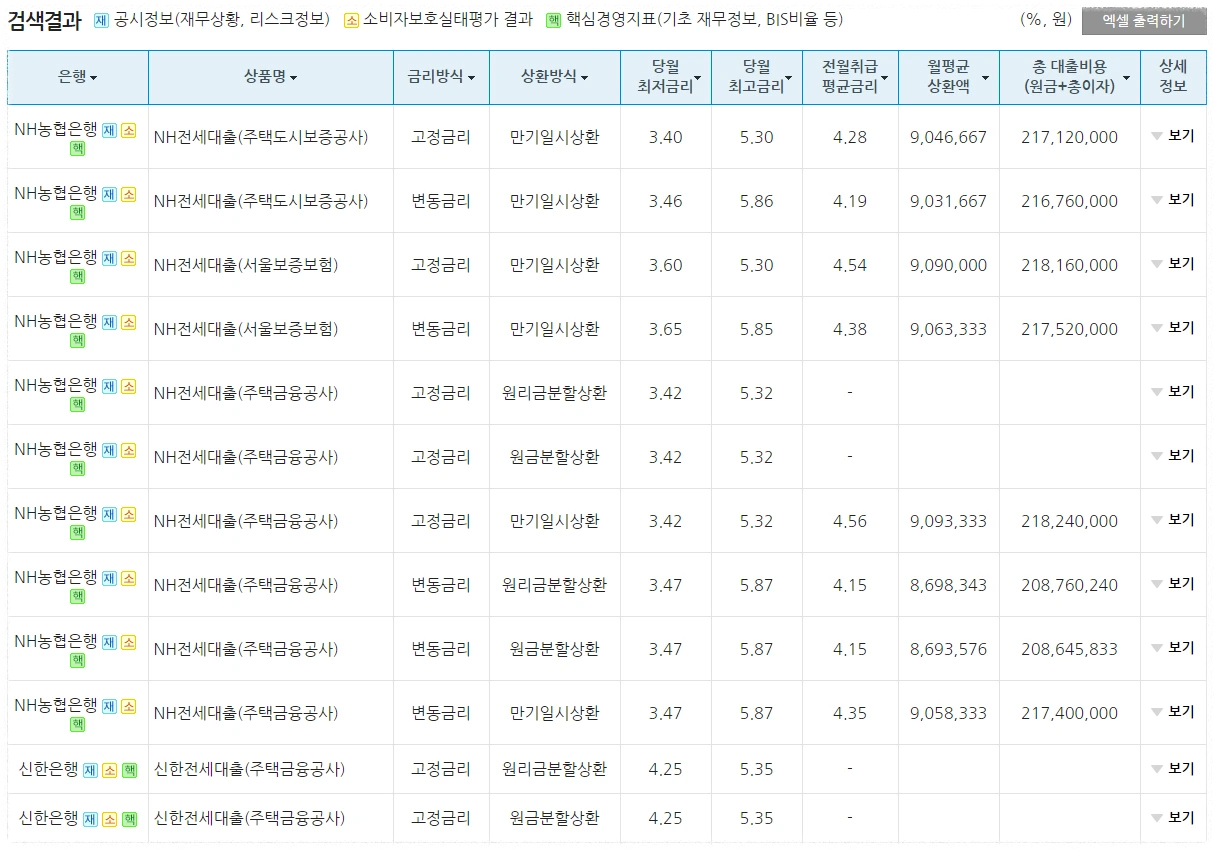Click the 소 badge next to last 신한은행 row
The height and width of the screenshot is (850, 1217).
[110, 817]
